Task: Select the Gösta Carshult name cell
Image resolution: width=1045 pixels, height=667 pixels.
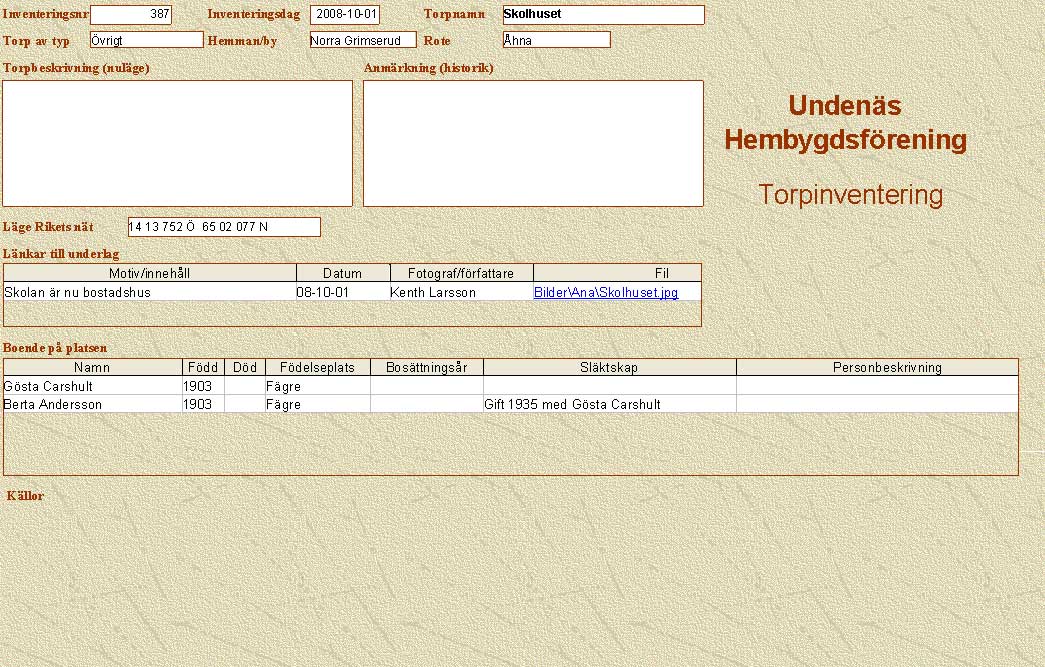Action: [92, 386]
